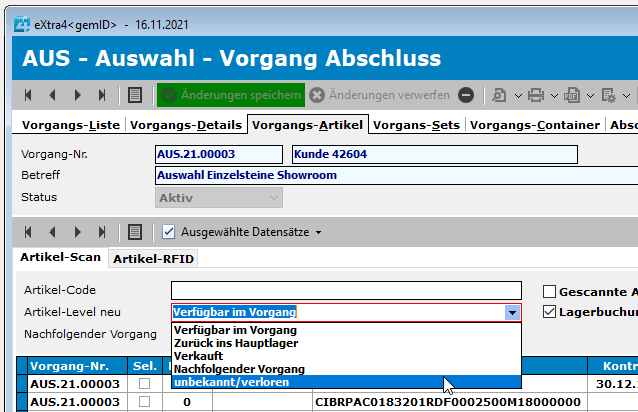The width and height of the screenshot is (638, 412).
Task: Click Änderungen speichern button
Action: tap(231, 95)
